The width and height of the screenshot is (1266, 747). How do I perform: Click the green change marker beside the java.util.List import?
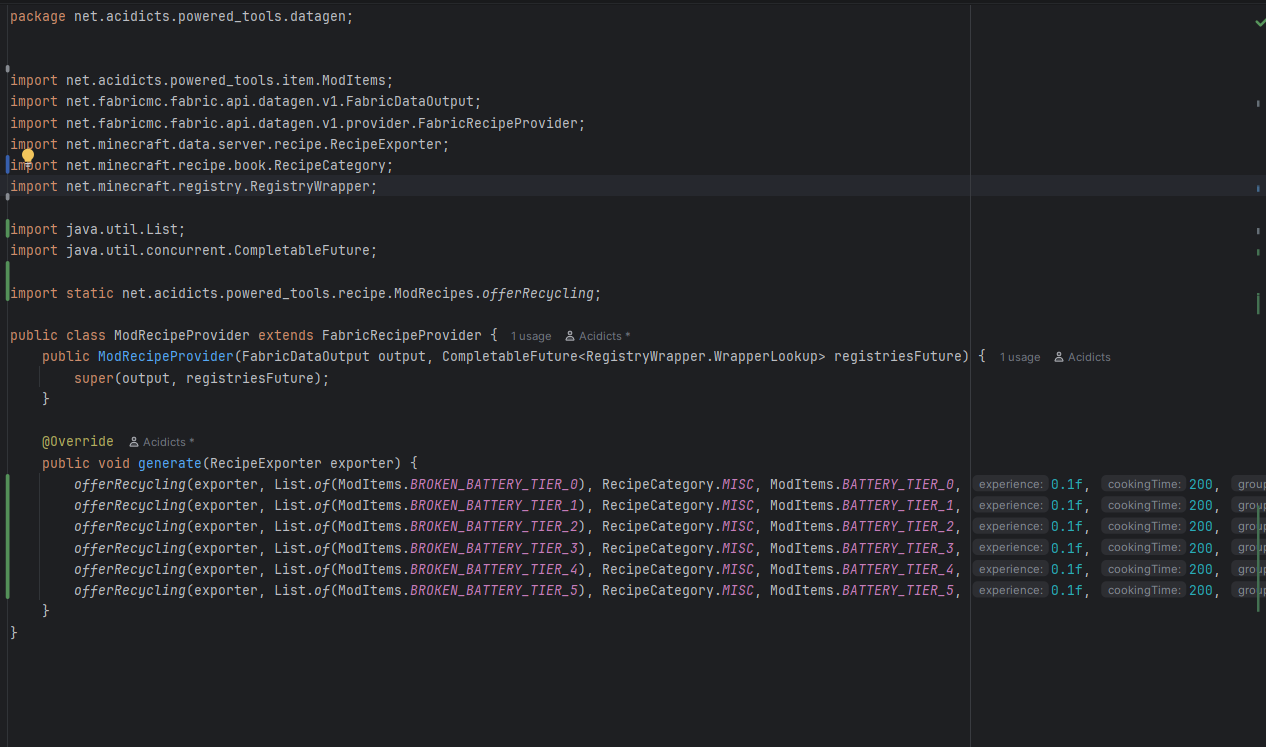tap(7, 229)
